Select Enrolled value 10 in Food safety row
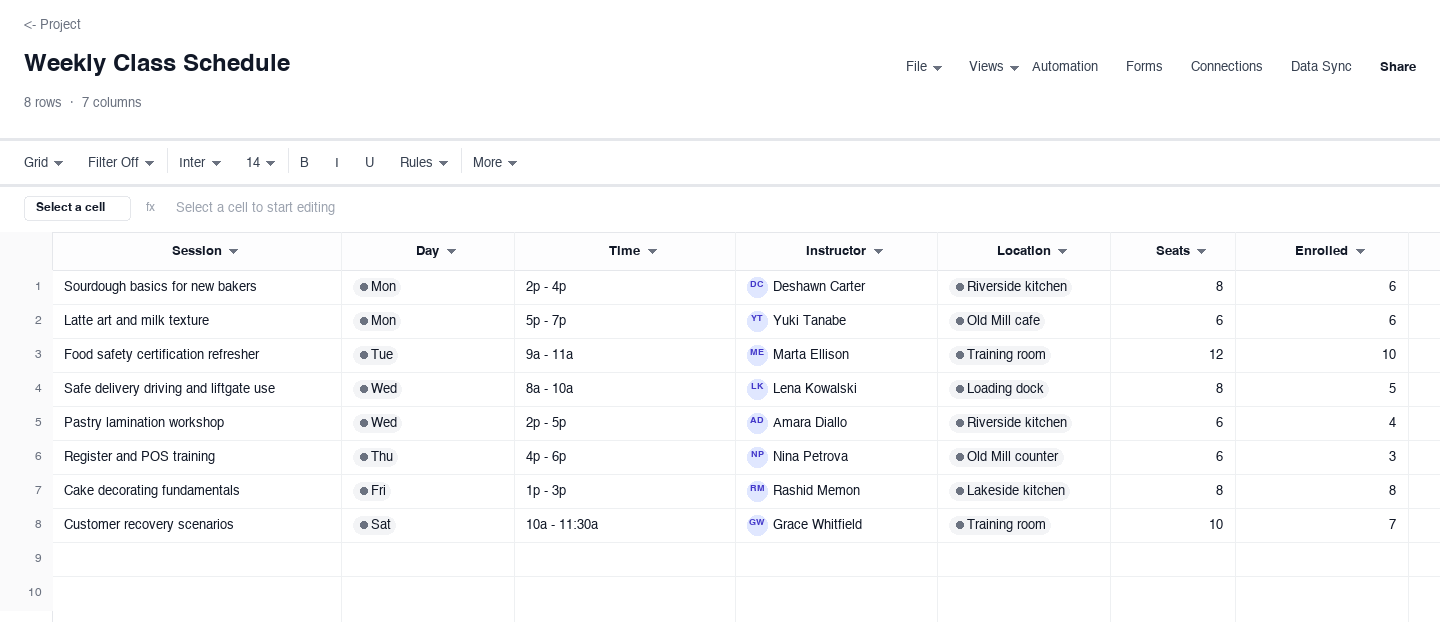This screenshot has height=622, width=1440. click(x=1322, y=355)
